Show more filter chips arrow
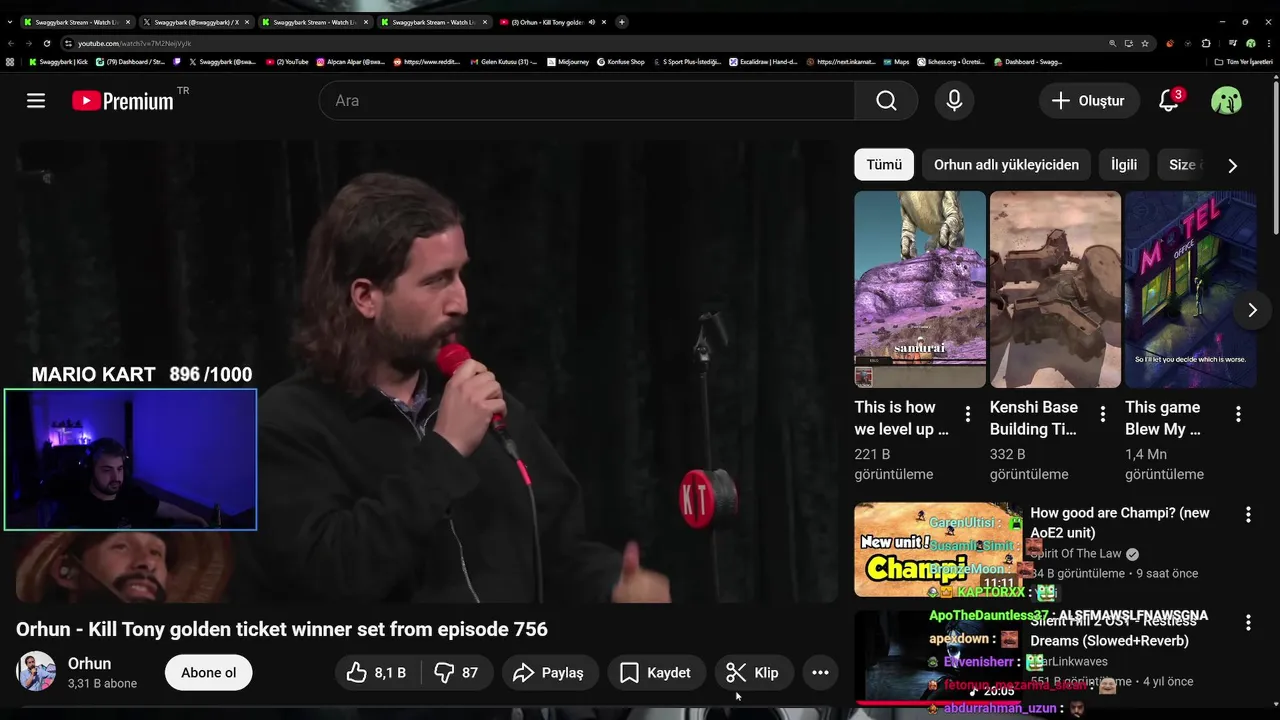The width and height of the screenshot is (1280, 720). pyautogui.click(x=1232, y=165)
